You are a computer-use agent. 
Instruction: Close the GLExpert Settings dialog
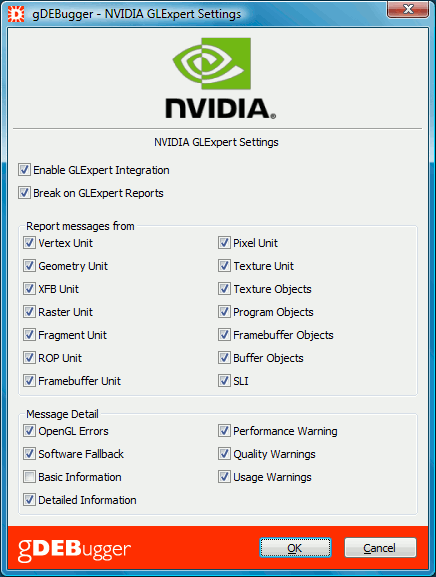408,9
